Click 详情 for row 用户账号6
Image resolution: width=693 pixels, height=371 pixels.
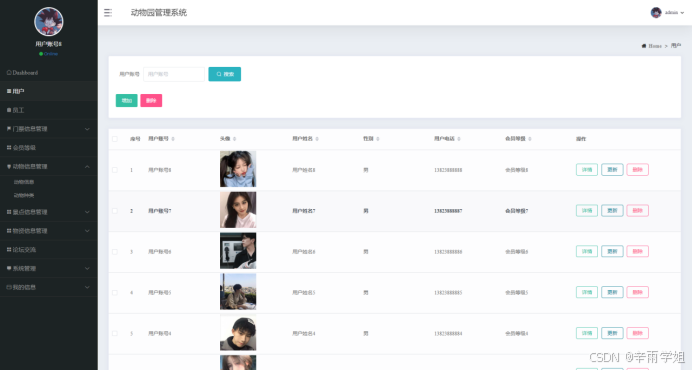[586, 251]
